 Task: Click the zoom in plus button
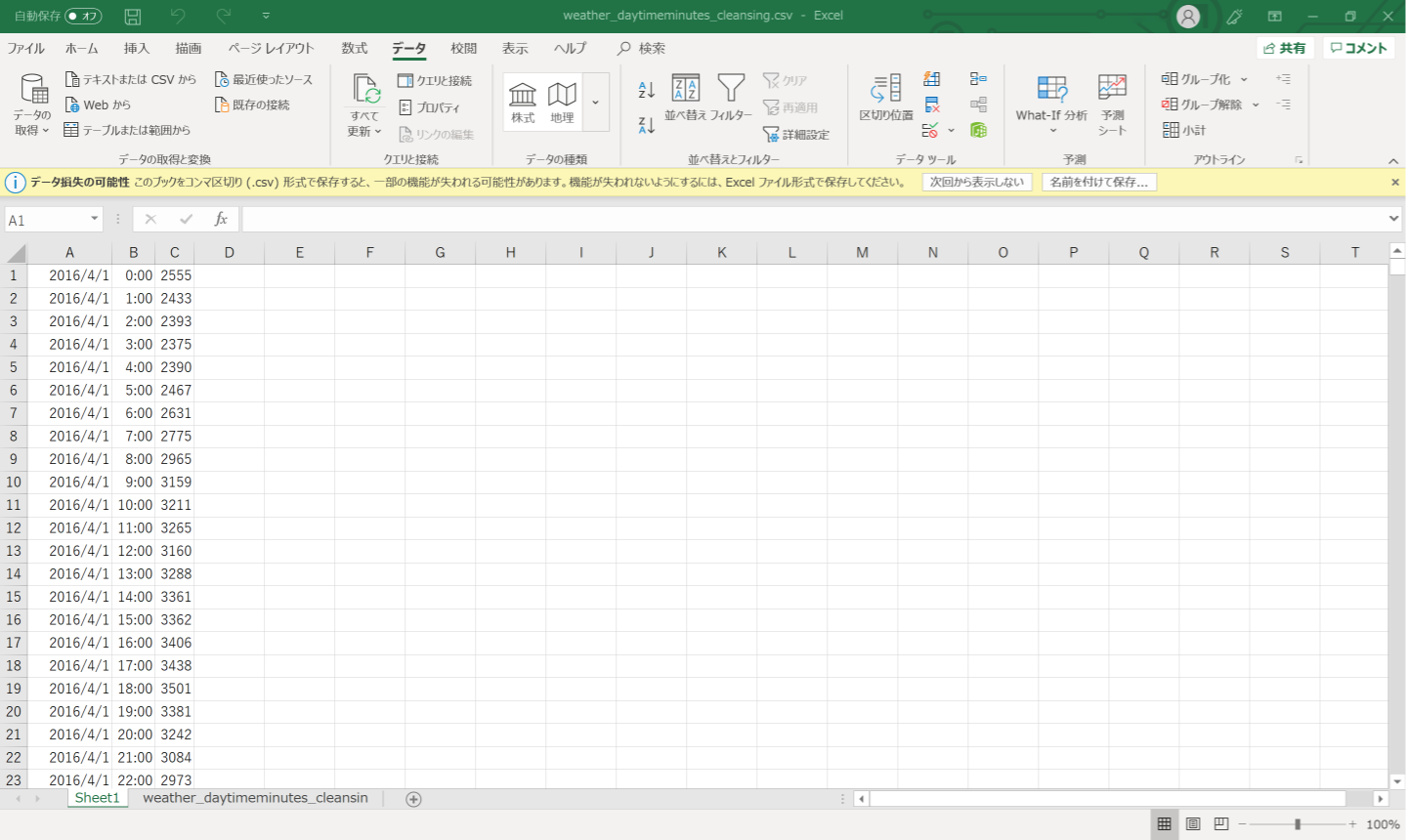[1353, 824]
